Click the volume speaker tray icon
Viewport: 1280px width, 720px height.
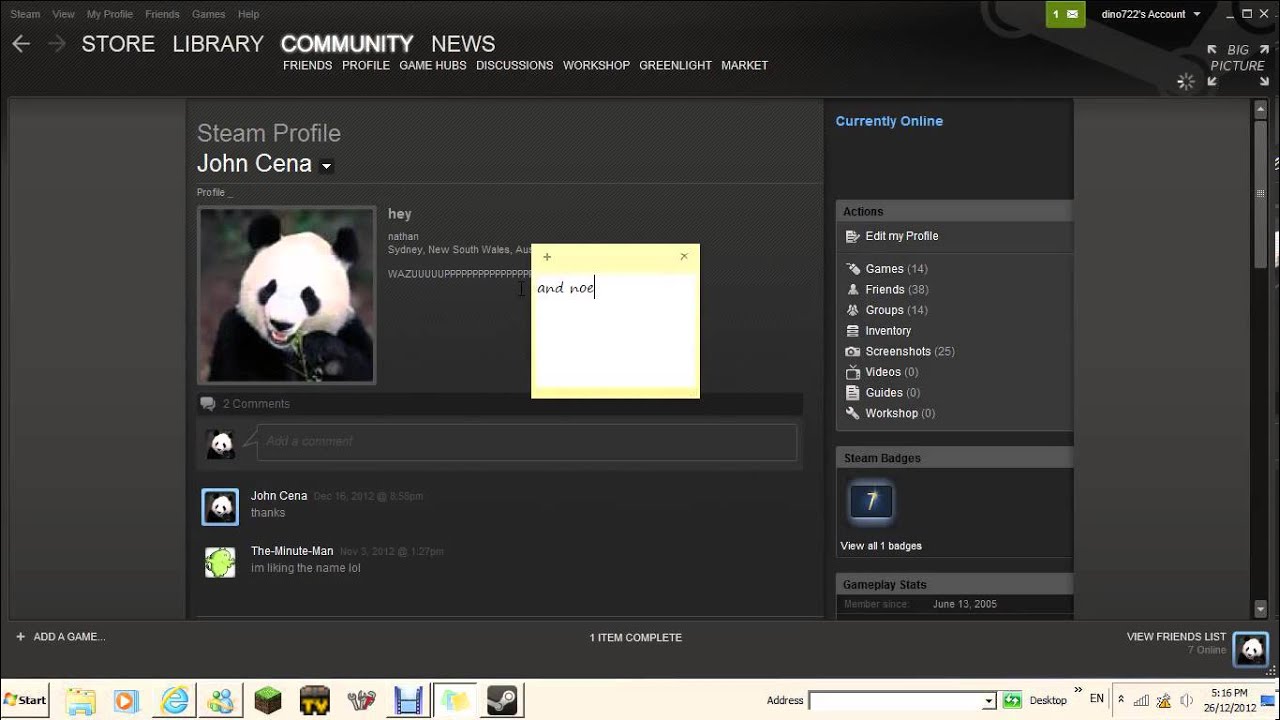[x=1187, y=700]
